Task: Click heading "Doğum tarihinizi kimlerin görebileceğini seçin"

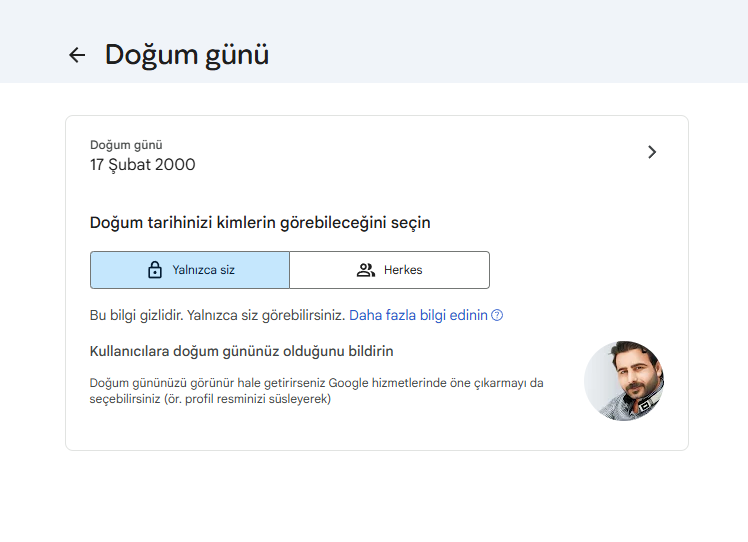Action: pos(260,222)
